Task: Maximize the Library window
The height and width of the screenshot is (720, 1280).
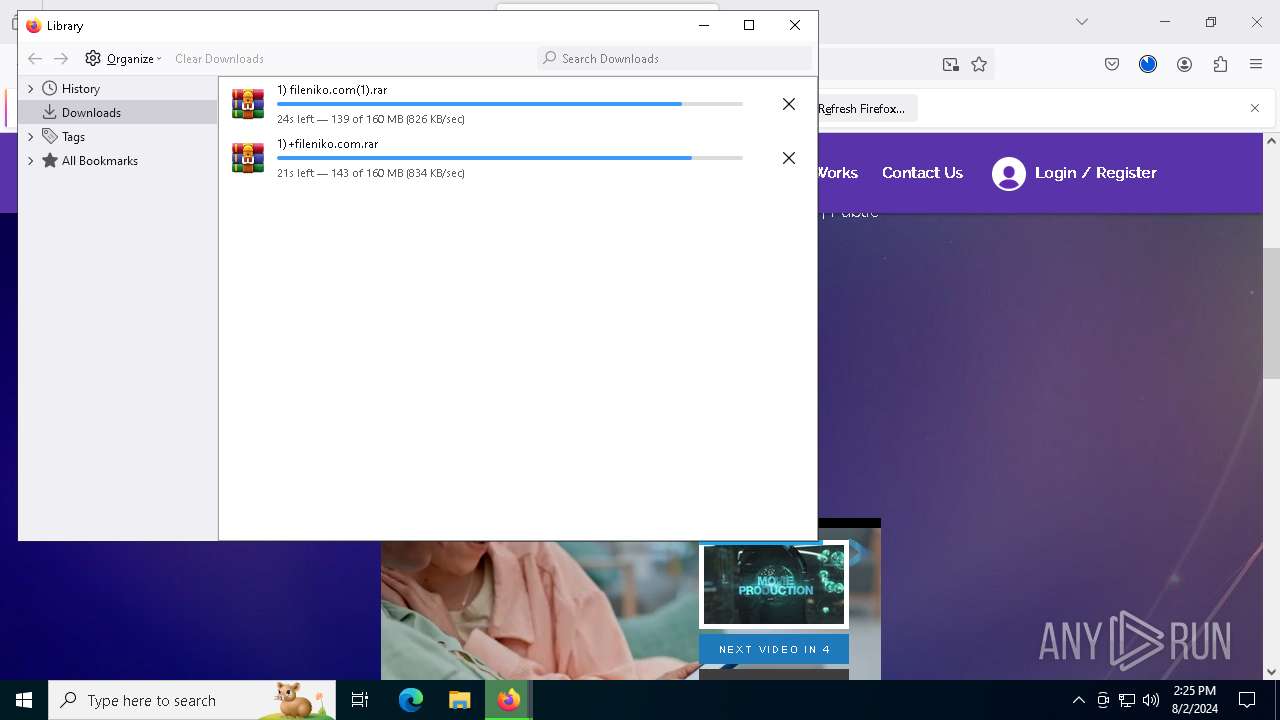Action: (749, 25)
